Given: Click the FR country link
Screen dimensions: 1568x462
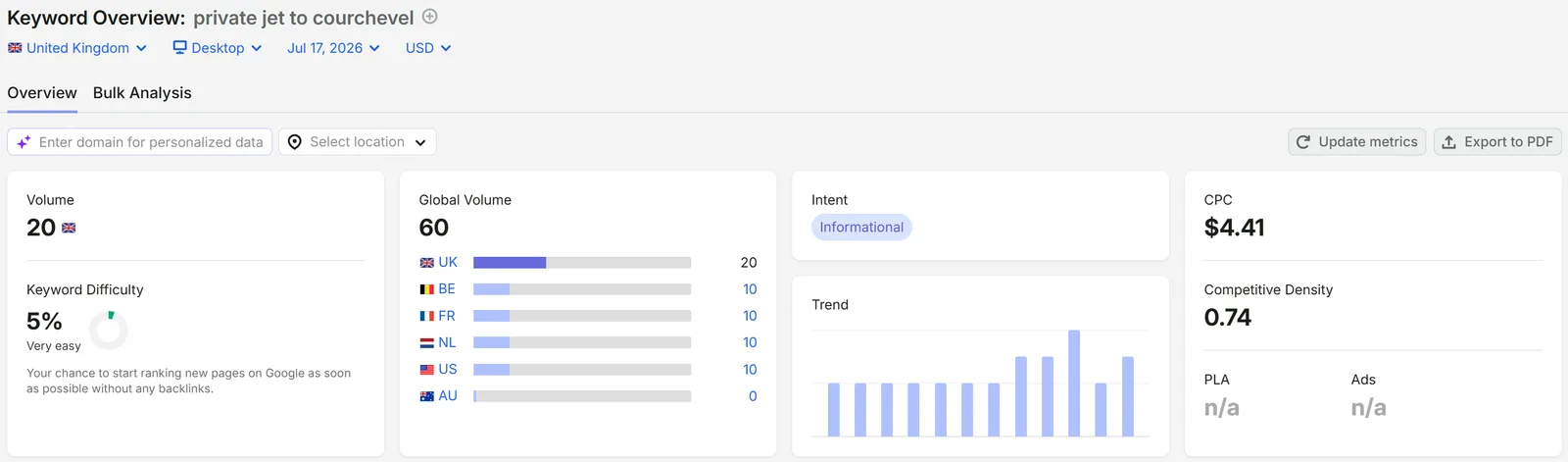Looking at the screenshot, I should 447,316.
